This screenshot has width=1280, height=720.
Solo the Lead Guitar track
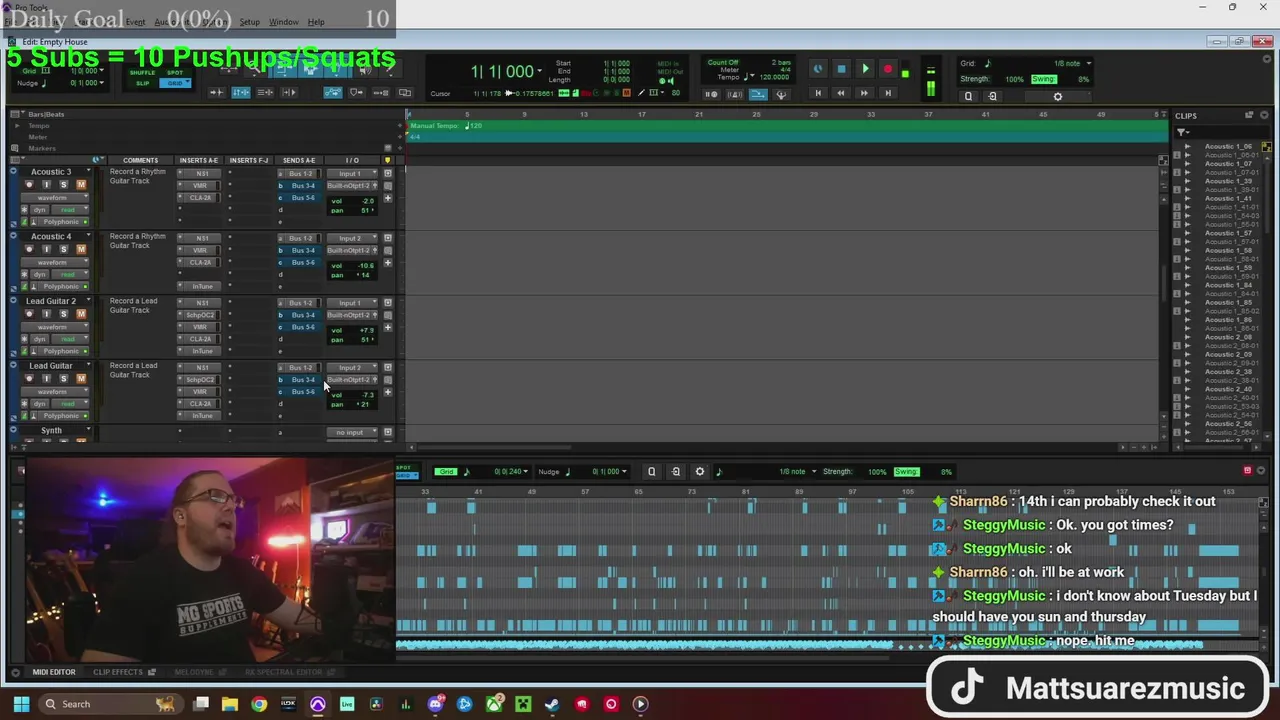pos(63,379)
